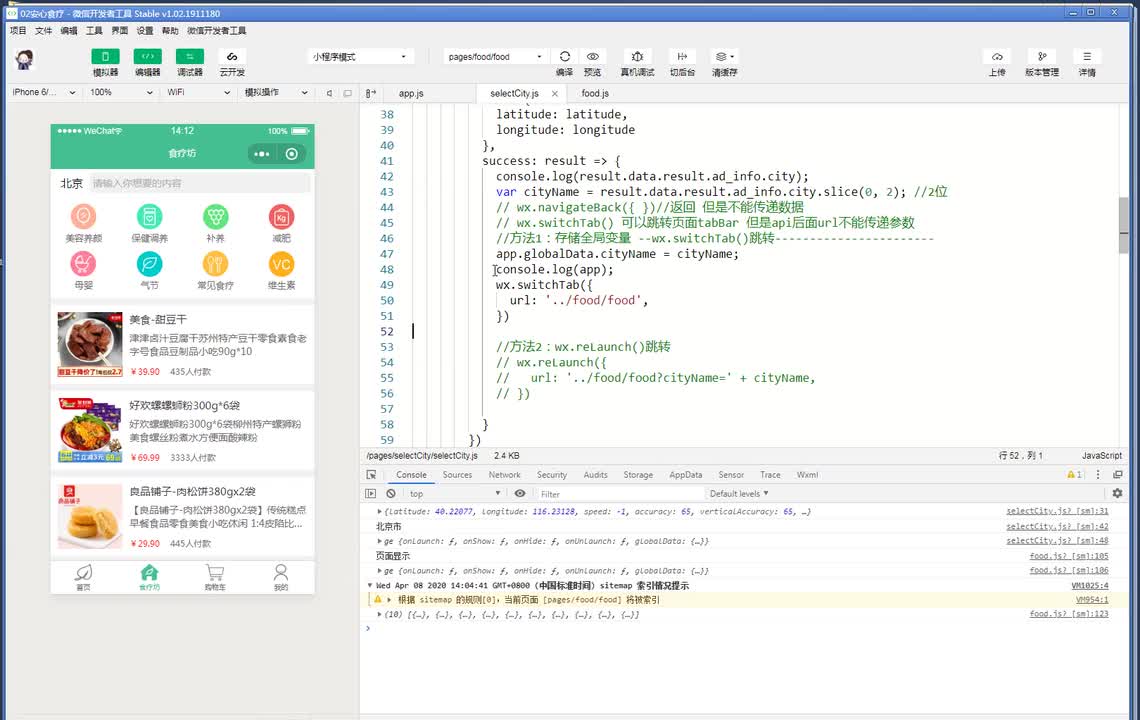
Task: Toggle the Simulator panel button
Action: click(105, 57)
